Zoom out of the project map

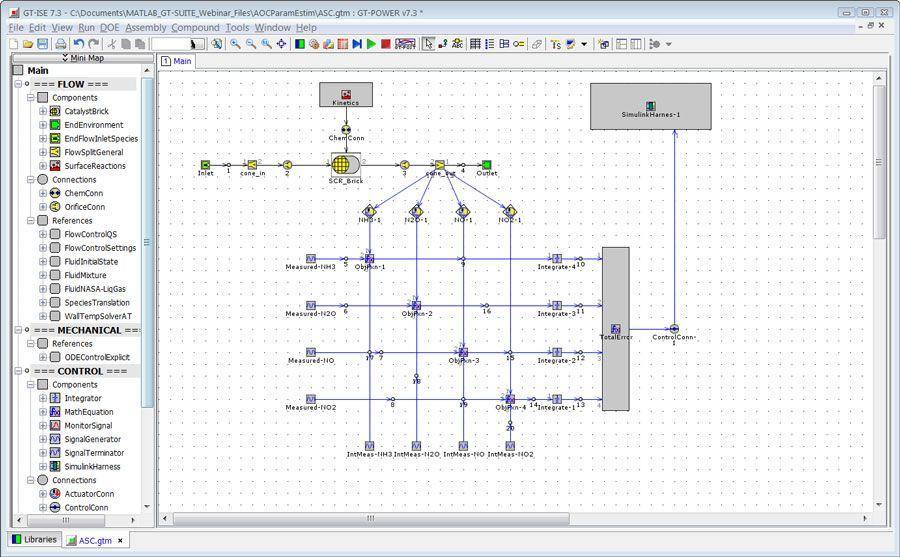[251, 44]
